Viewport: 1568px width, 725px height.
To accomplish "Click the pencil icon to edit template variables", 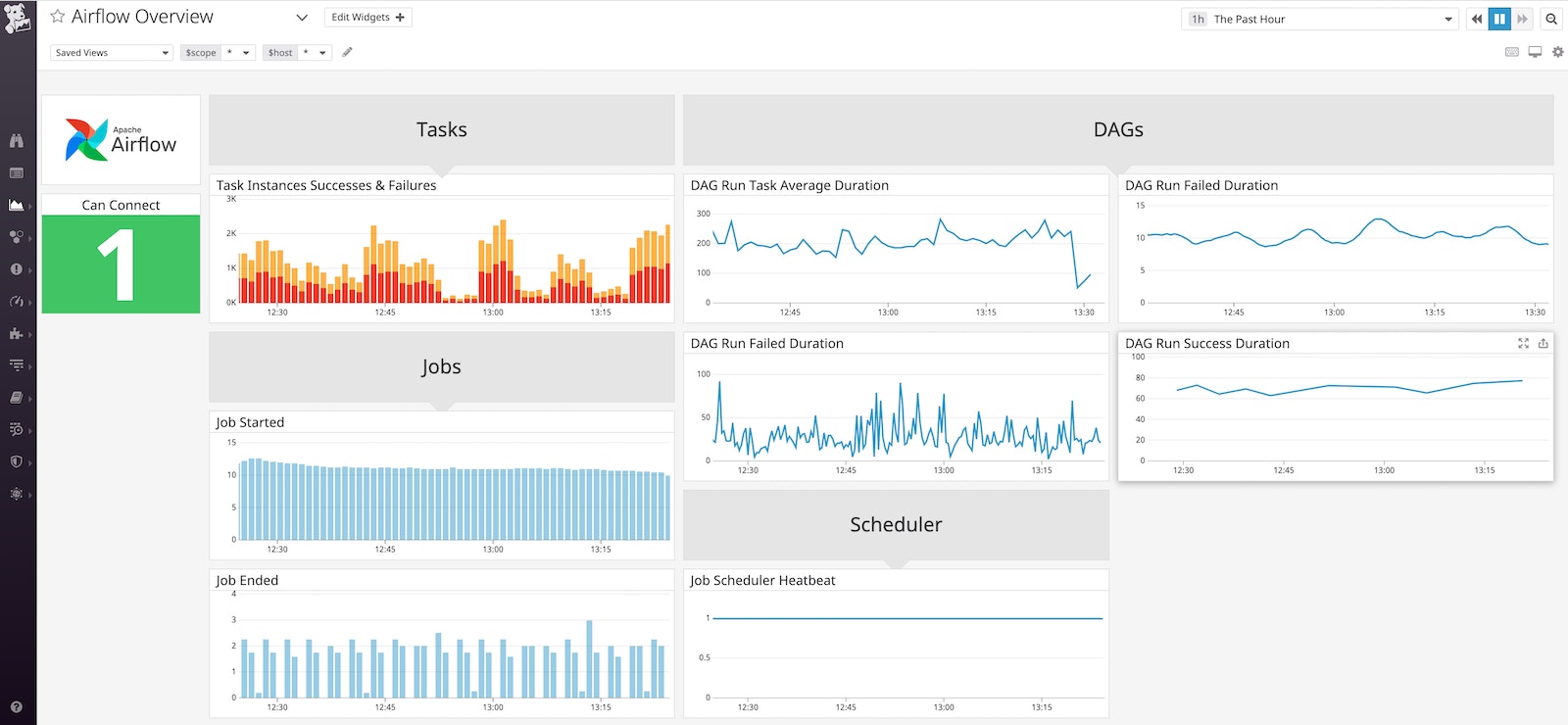I will [347, 53].
